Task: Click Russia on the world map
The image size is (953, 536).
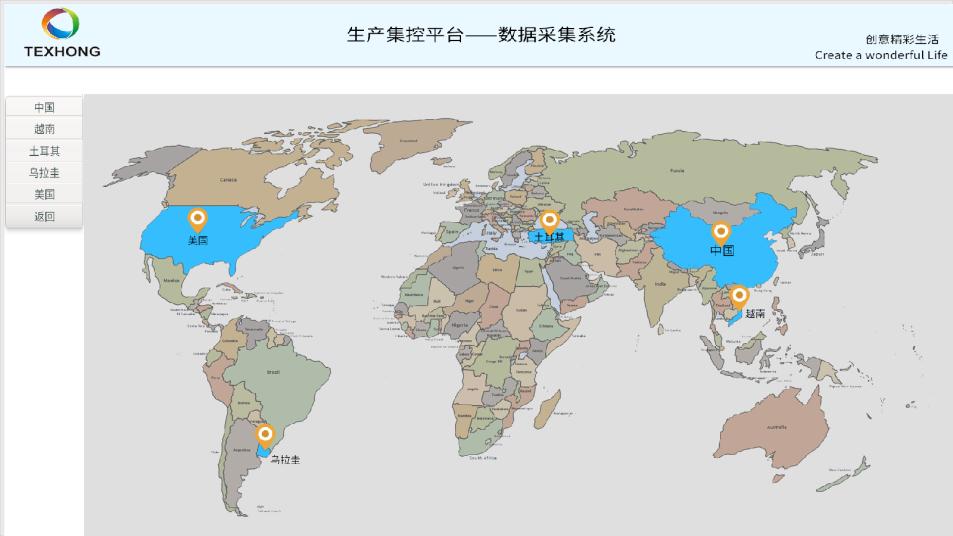Action: pos(677,170)
